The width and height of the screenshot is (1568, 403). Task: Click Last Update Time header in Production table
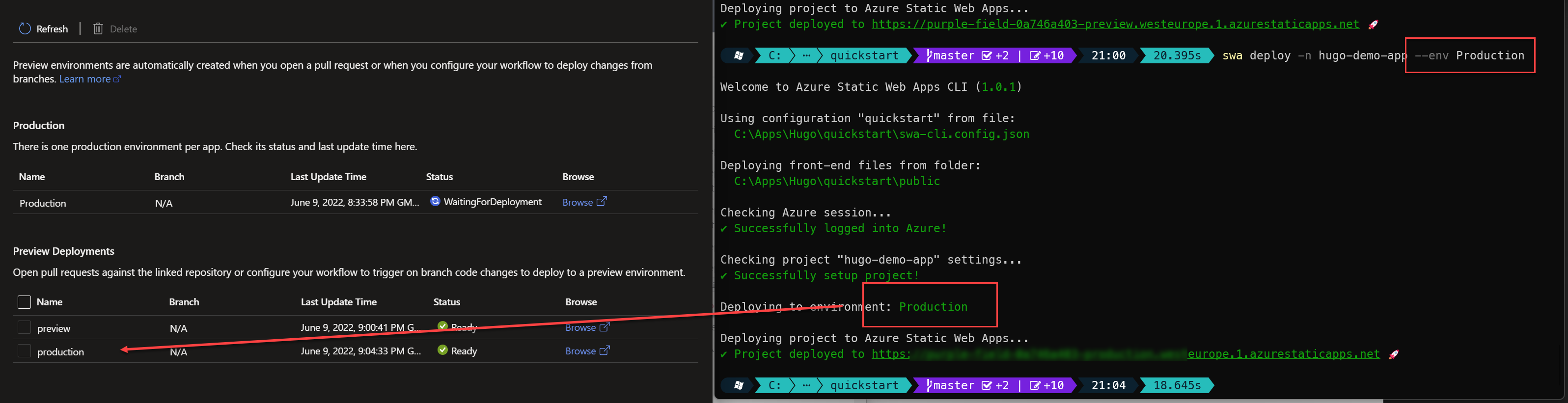tap(328, 177)
